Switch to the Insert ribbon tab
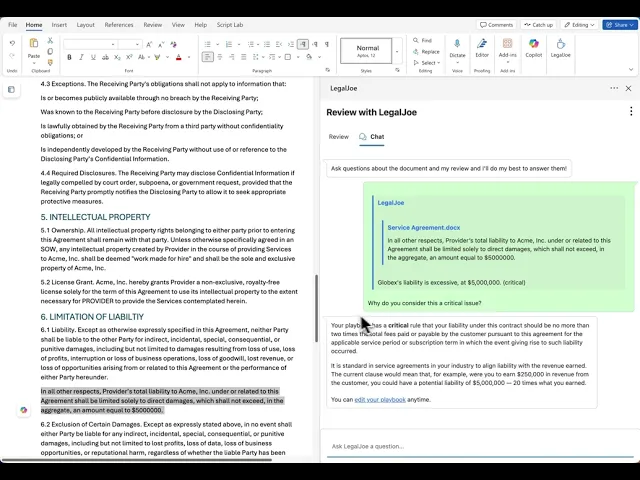Screen dimensions: 640x480 click(59, 25)
